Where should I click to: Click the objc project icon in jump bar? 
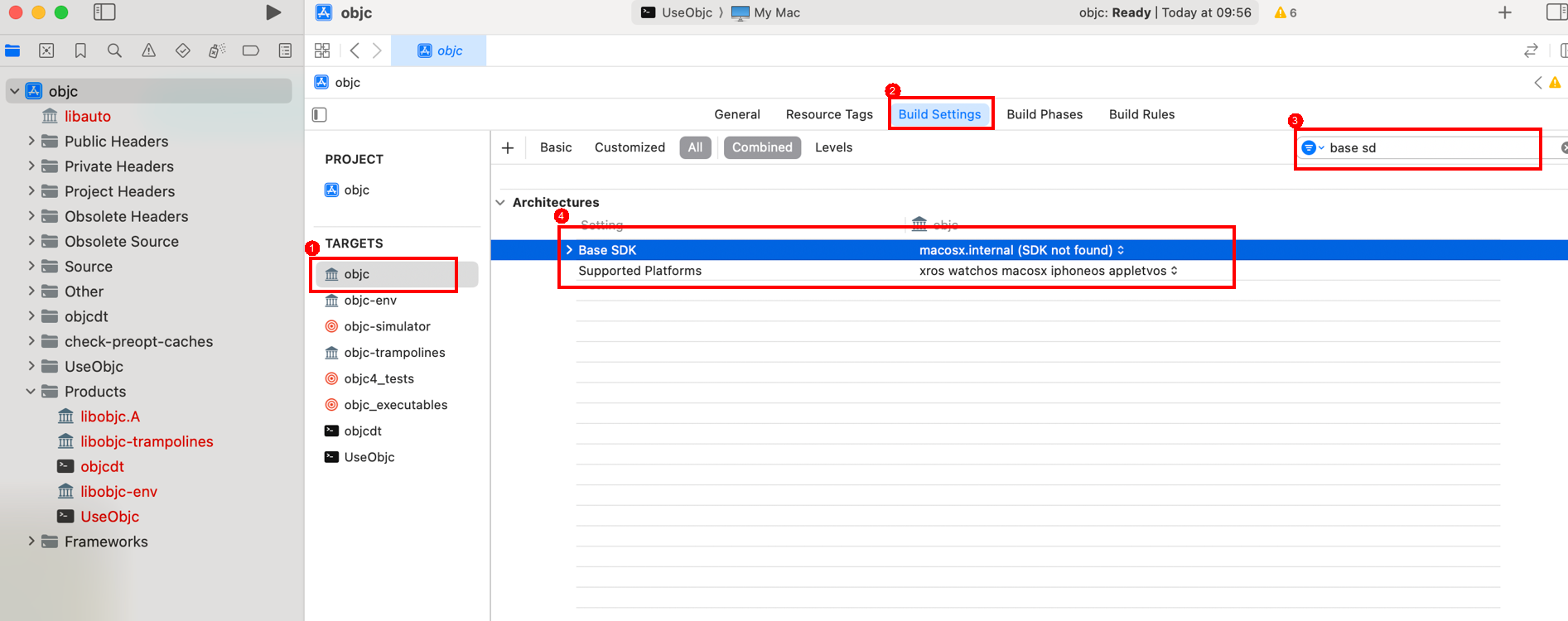pos(321,82)
